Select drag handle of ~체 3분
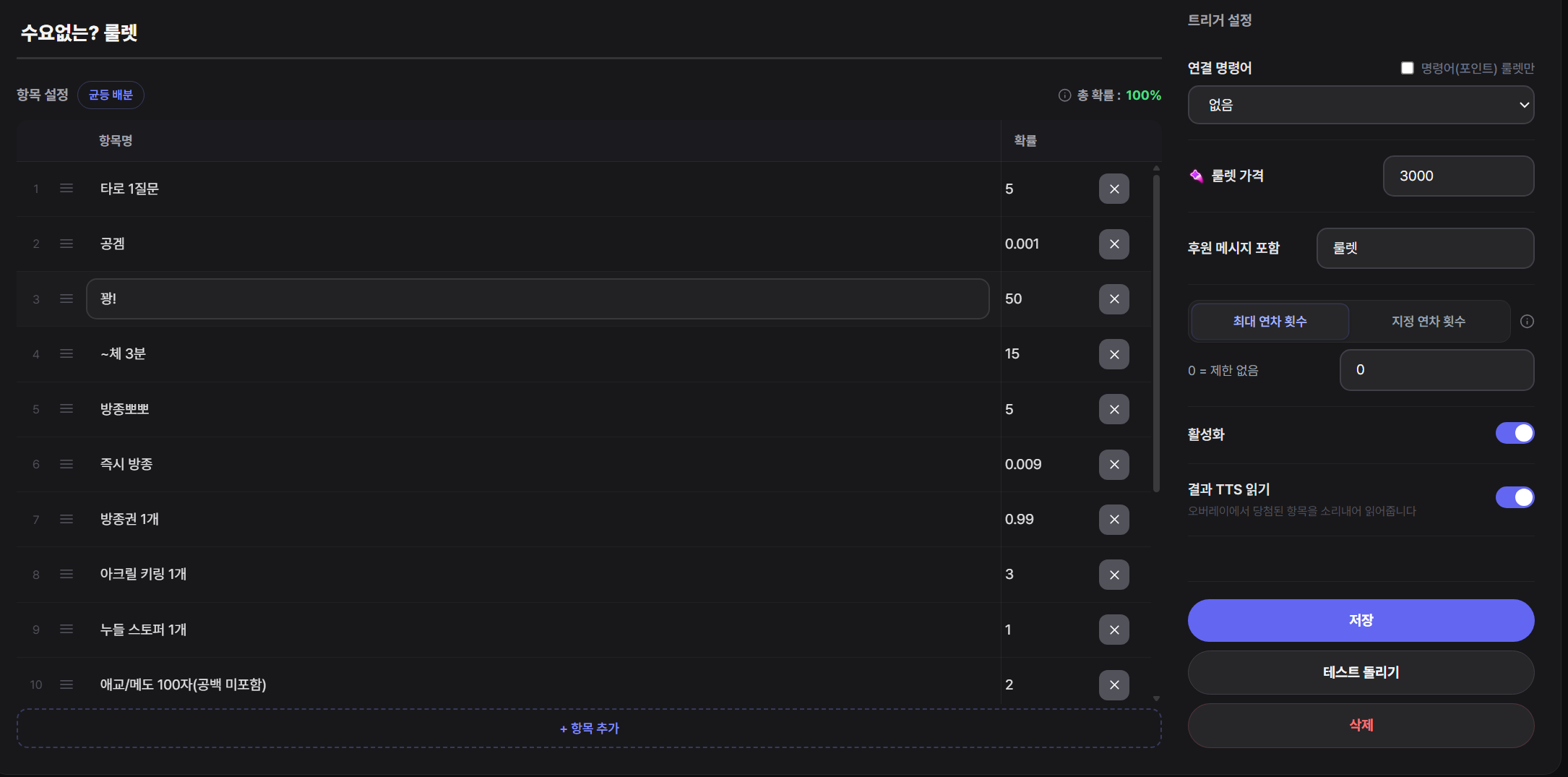Image resolution: width=1568 pixels, height=777 pixels. [66, 353]
